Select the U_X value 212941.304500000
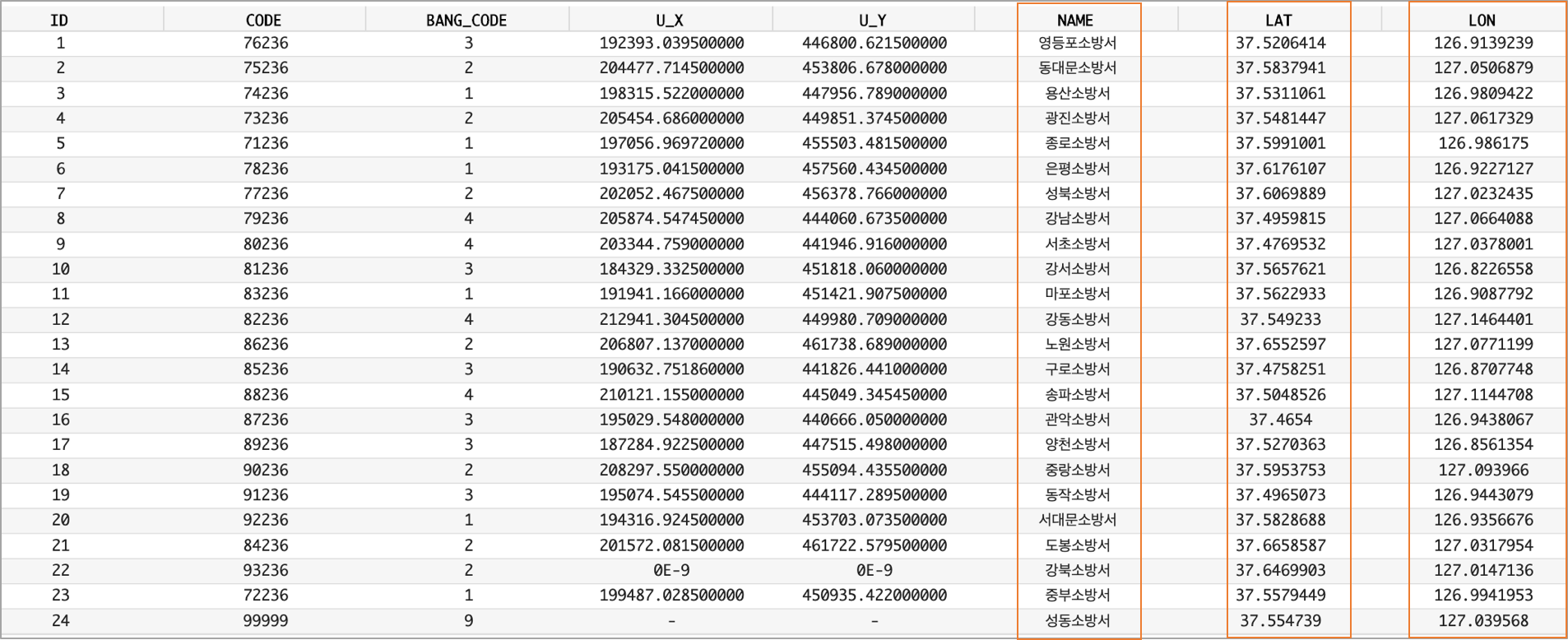 [671, 318]
